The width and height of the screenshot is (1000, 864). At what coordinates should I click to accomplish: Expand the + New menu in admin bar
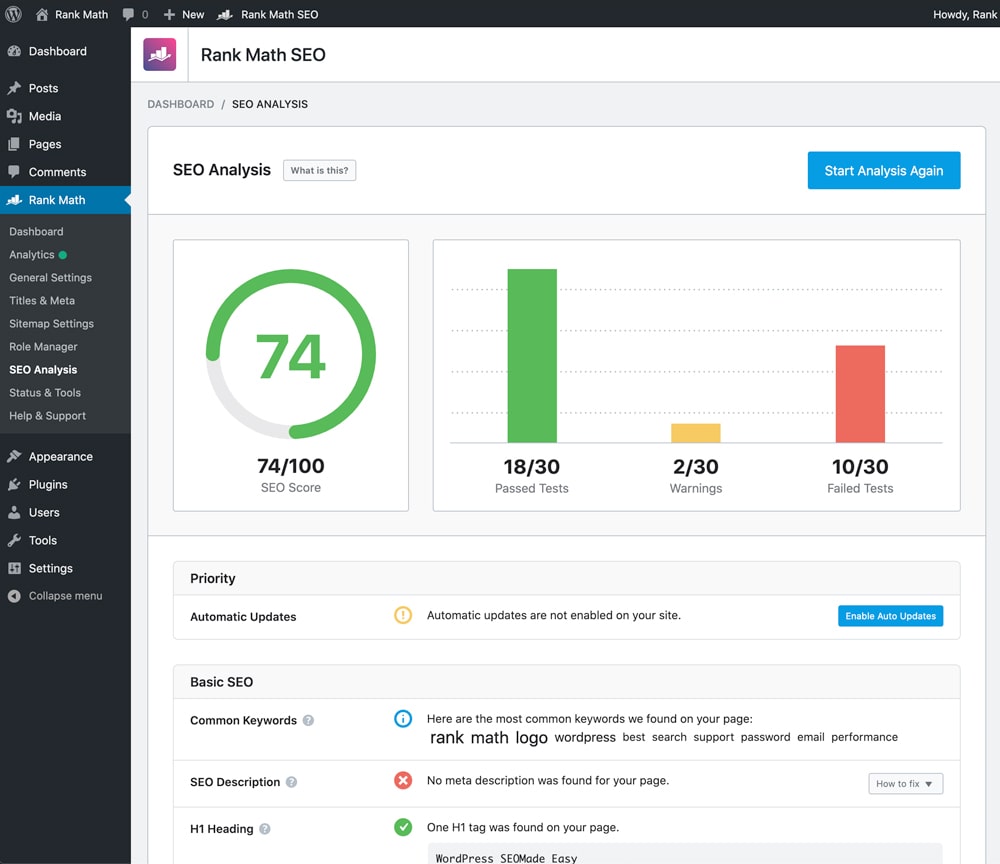coord(183,14)
